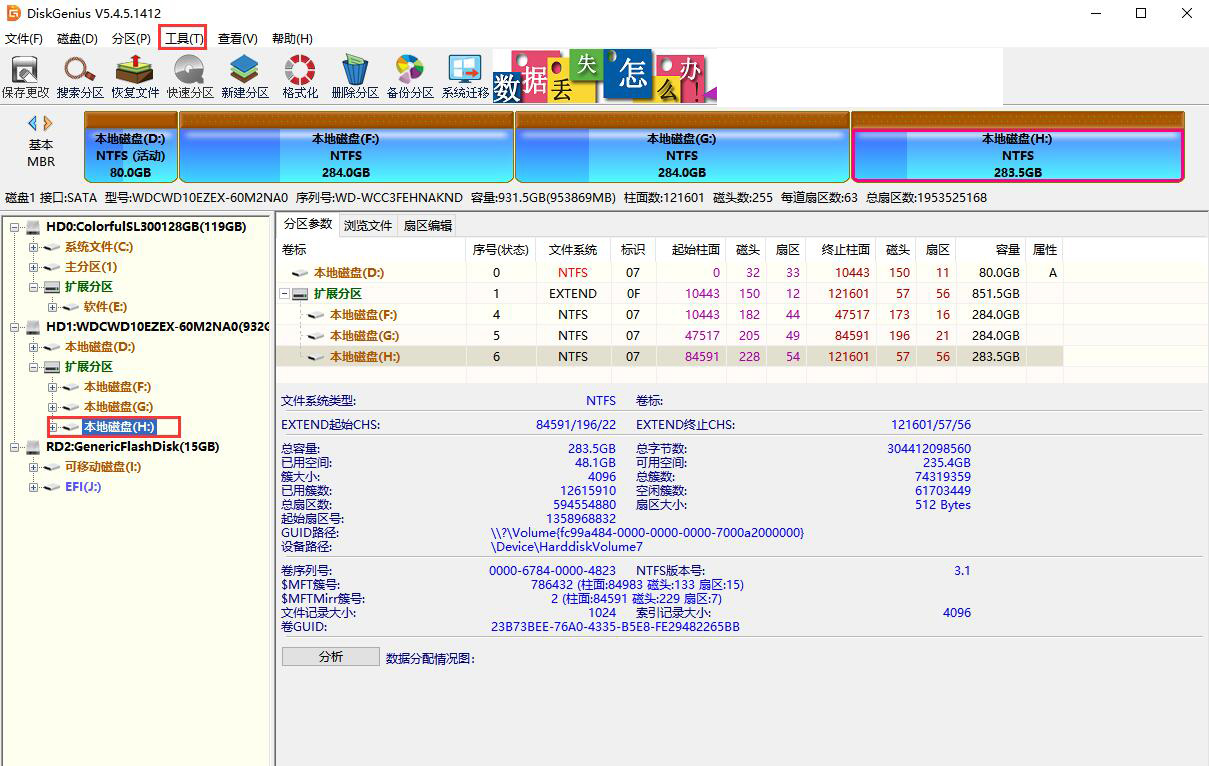Viewport: 1209px width, 766px height.
Task: Open the 工具(T) menu
Action: pyautogui.click(x=183, y=38)
